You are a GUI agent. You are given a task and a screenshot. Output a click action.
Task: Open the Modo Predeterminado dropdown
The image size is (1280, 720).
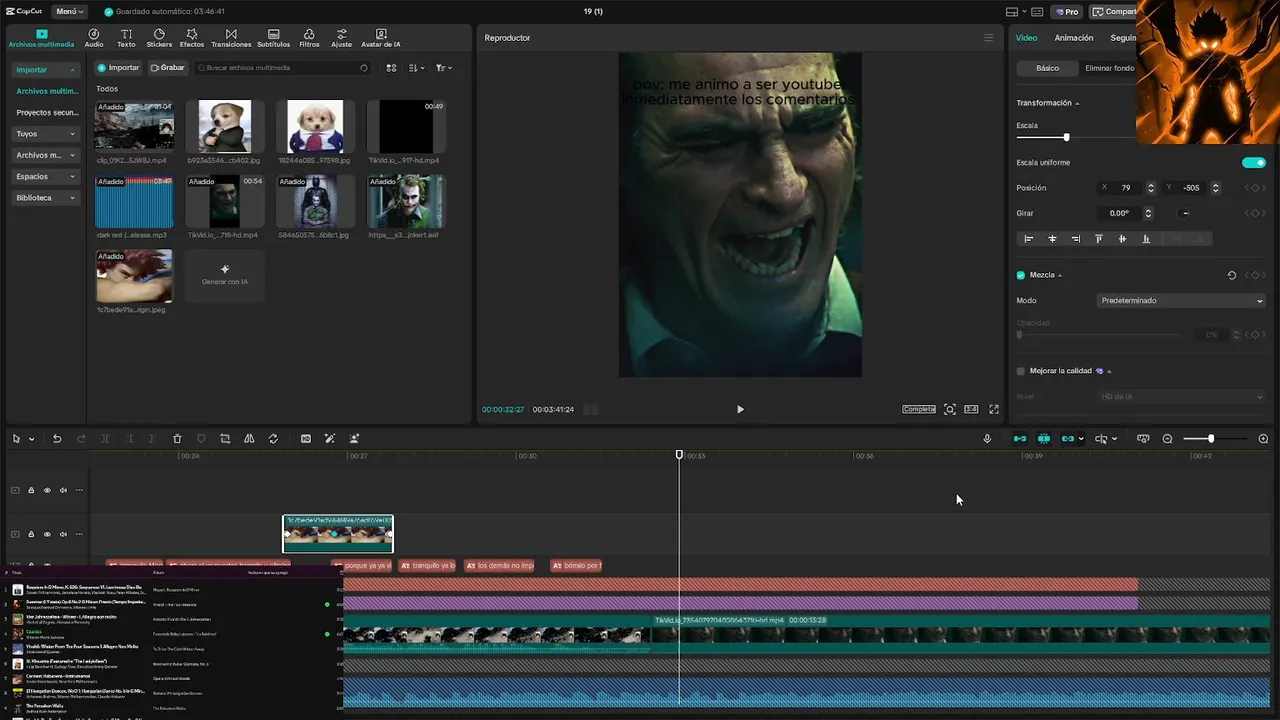point(1181,301)
